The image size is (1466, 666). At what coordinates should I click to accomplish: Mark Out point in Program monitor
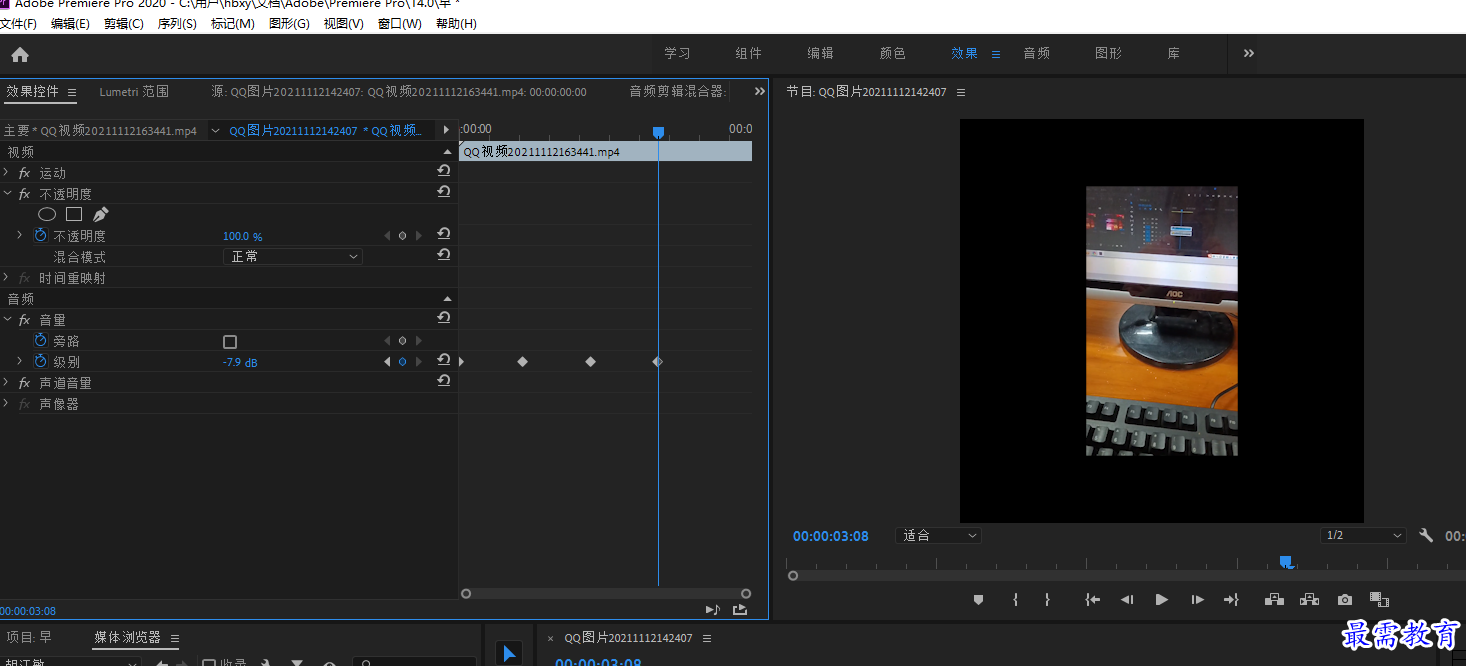pos(1047,600)
